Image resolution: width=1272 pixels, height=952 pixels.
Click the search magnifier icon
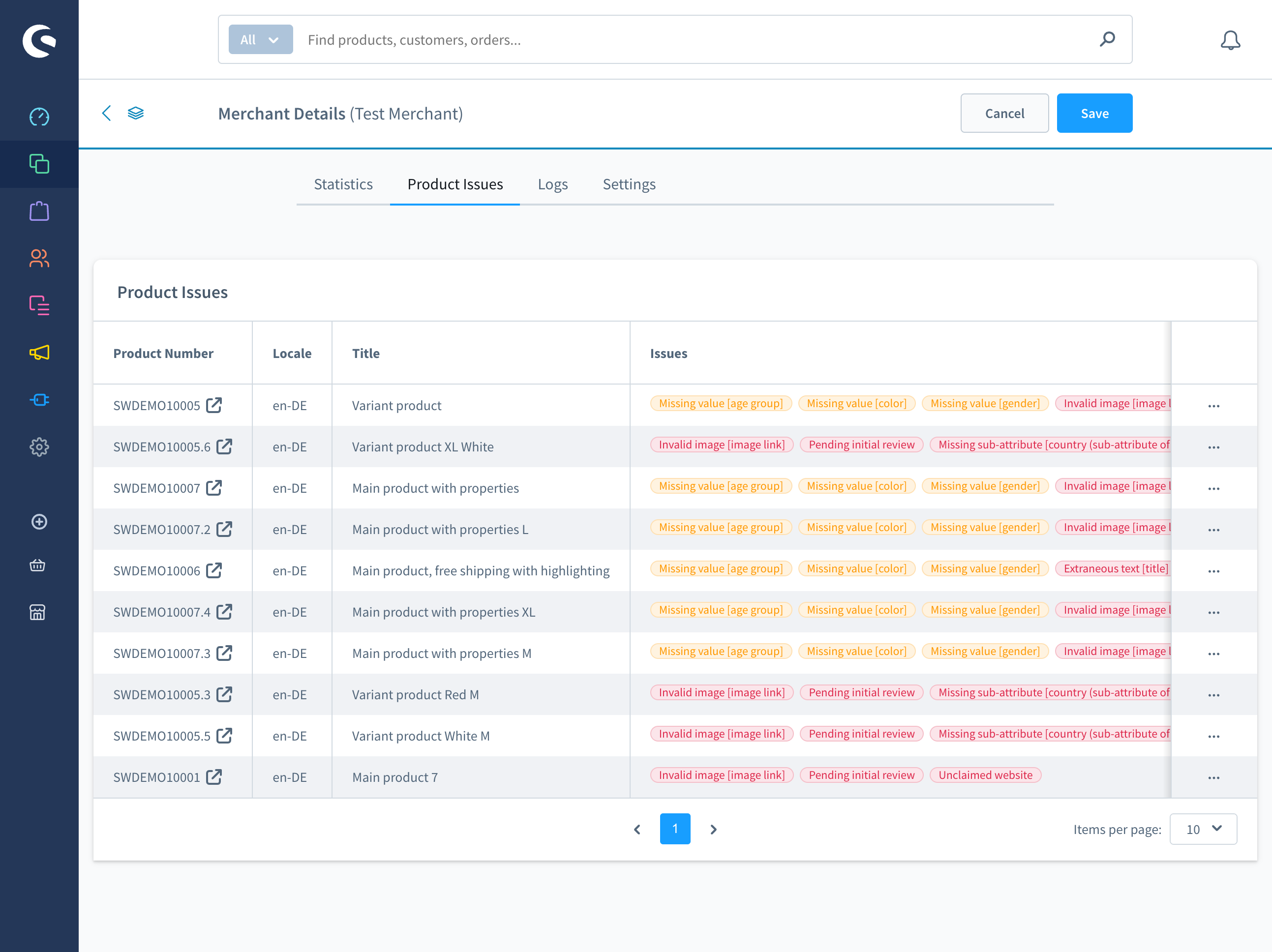pos(1107,39)
